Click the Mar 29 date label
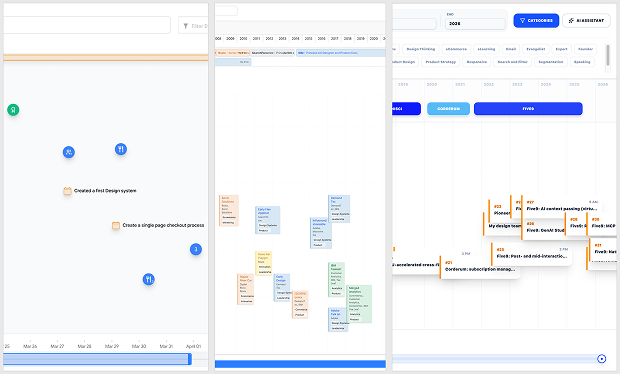Image resolution: width=620 pixels, height=374 pixels. (x=112, y=346)
